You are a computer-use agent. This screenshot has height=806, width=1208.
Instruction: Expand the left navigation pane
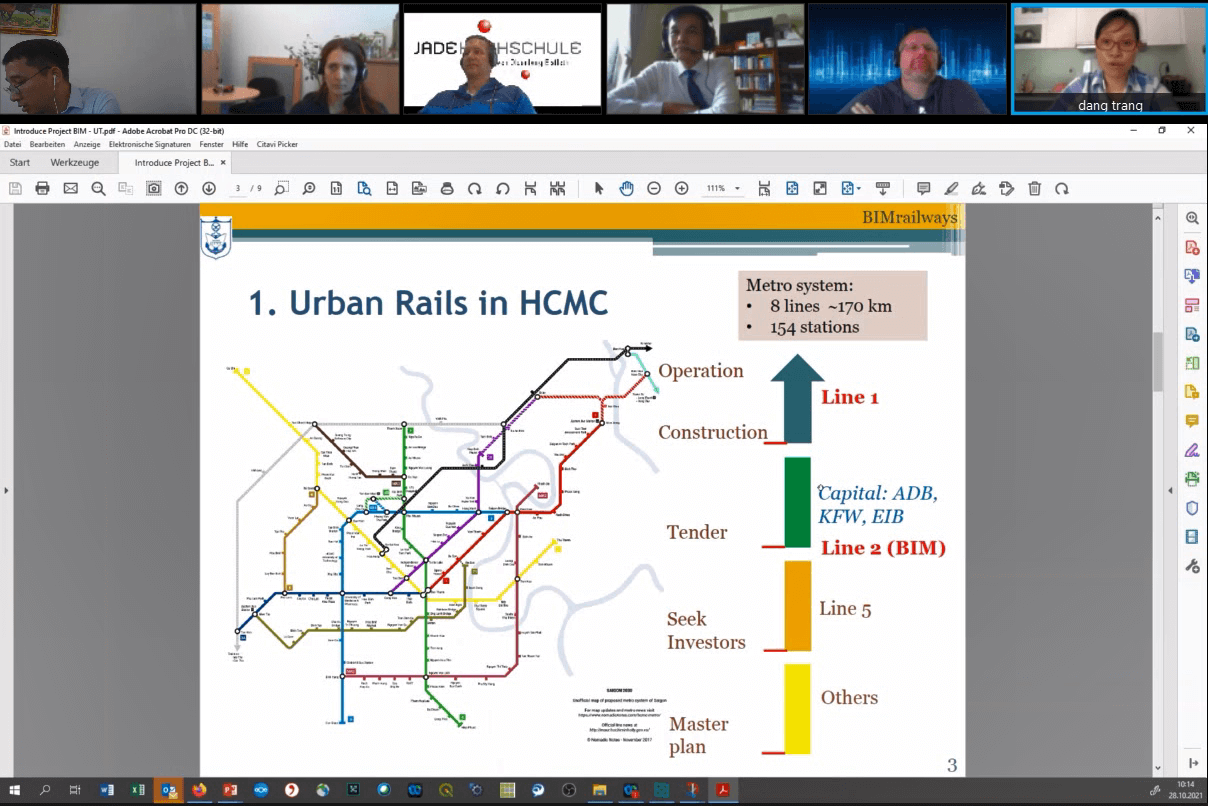(x=7, y=490)
